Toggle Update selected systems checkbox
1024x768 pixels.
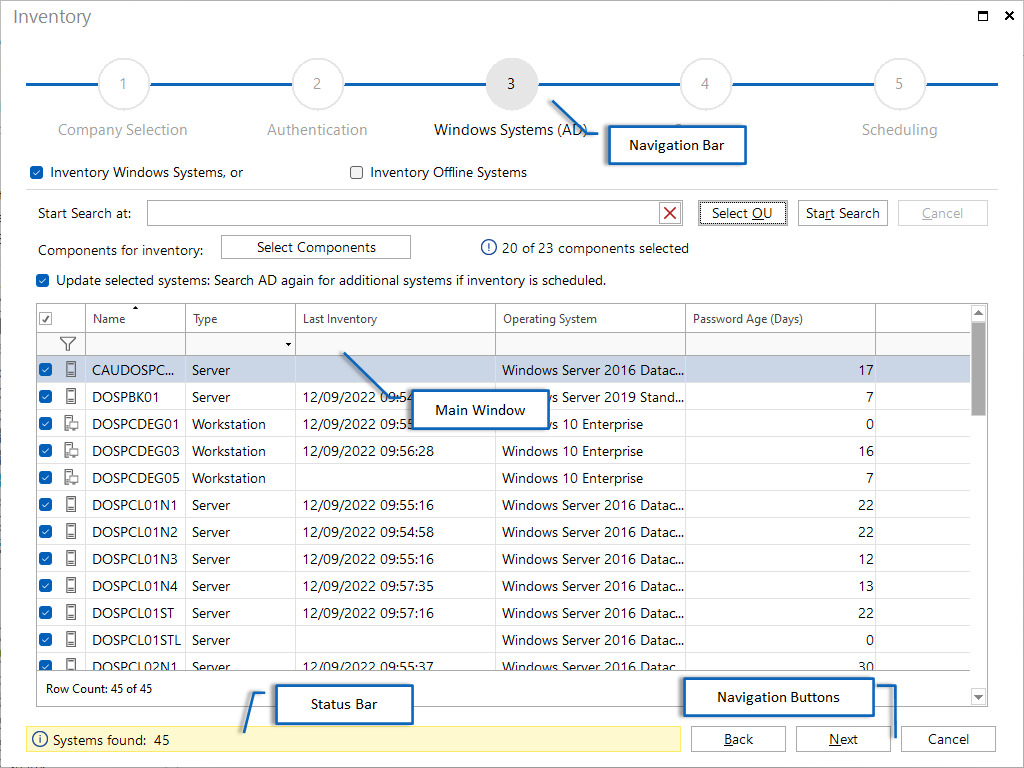click(x=42, y=280)
